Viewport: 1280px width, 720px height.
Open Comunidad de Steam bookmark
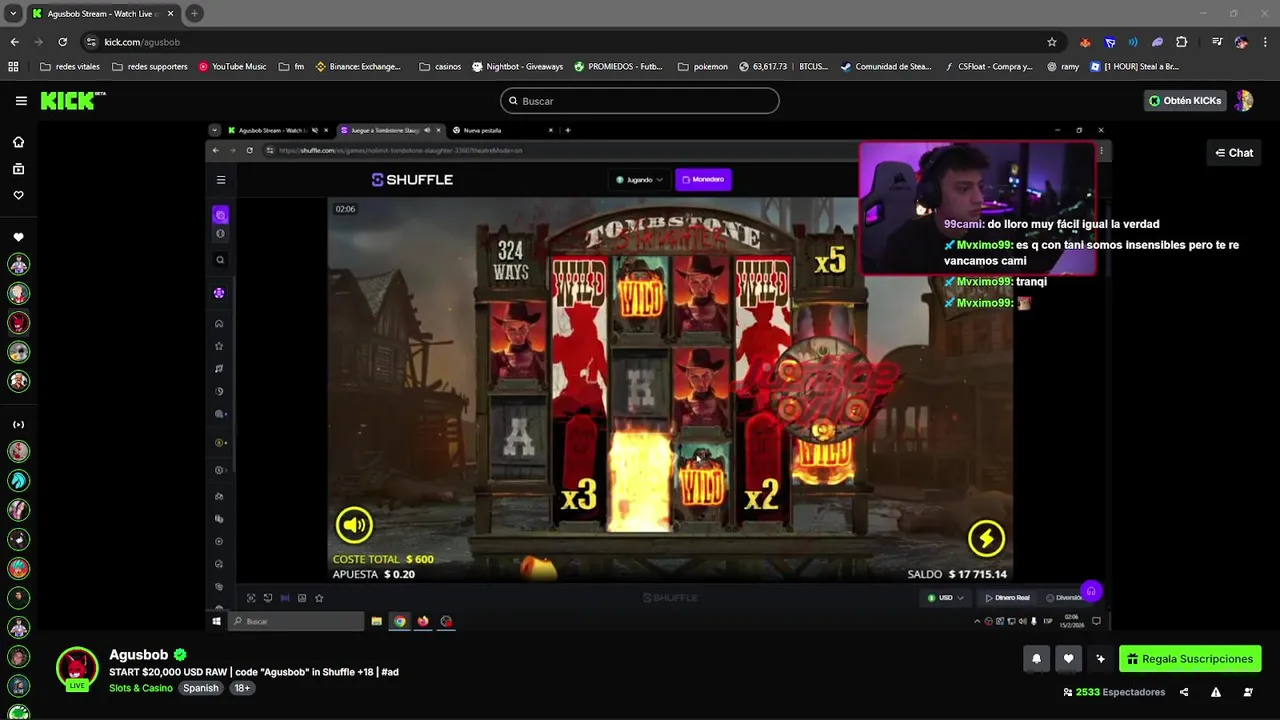(x=886, y=67)
